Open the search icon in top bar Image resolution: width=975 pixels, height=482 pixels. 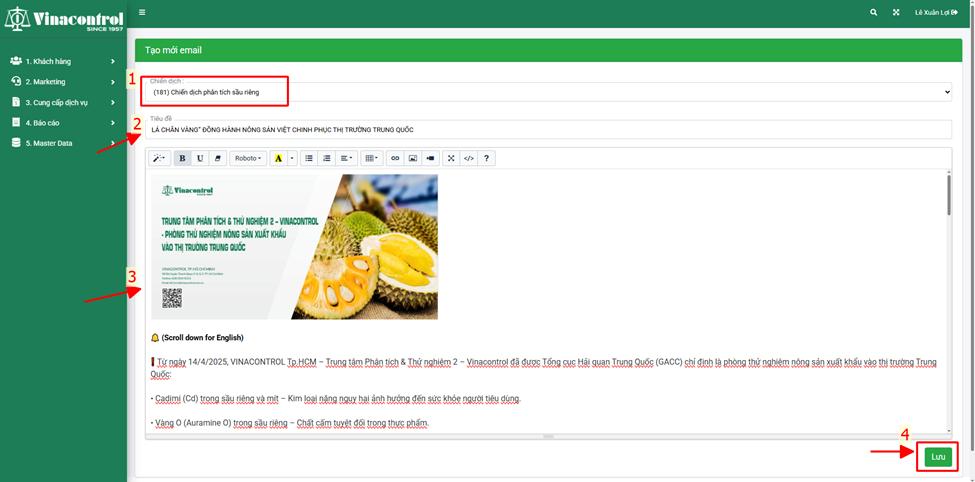pyautogui.click(x=874, y=12)
